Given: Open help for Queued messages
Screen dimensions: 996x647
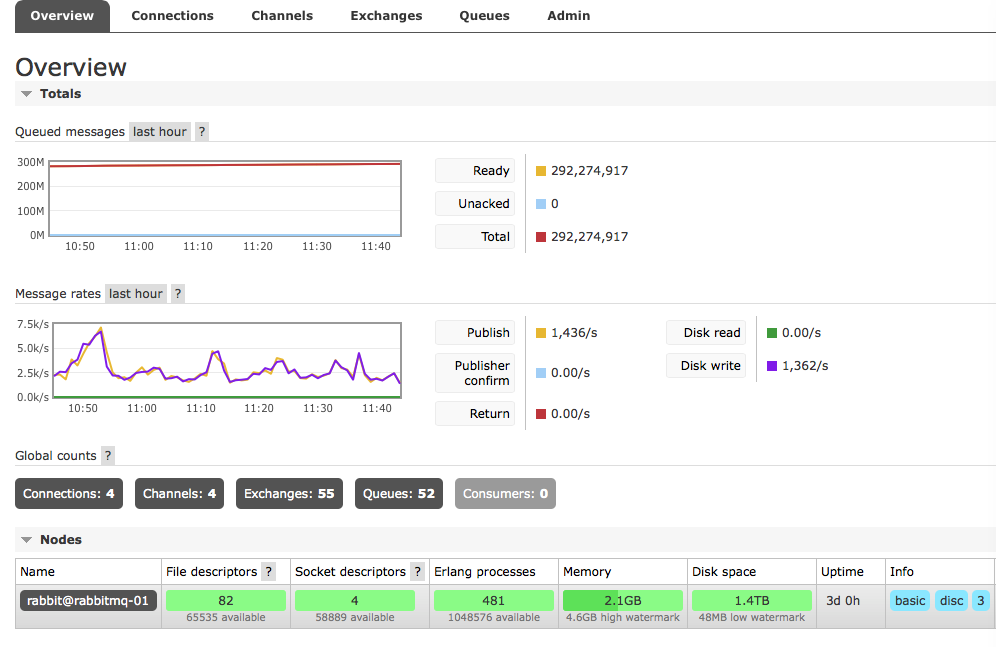Looking at the screenshot, I should (x=202, y=131).
